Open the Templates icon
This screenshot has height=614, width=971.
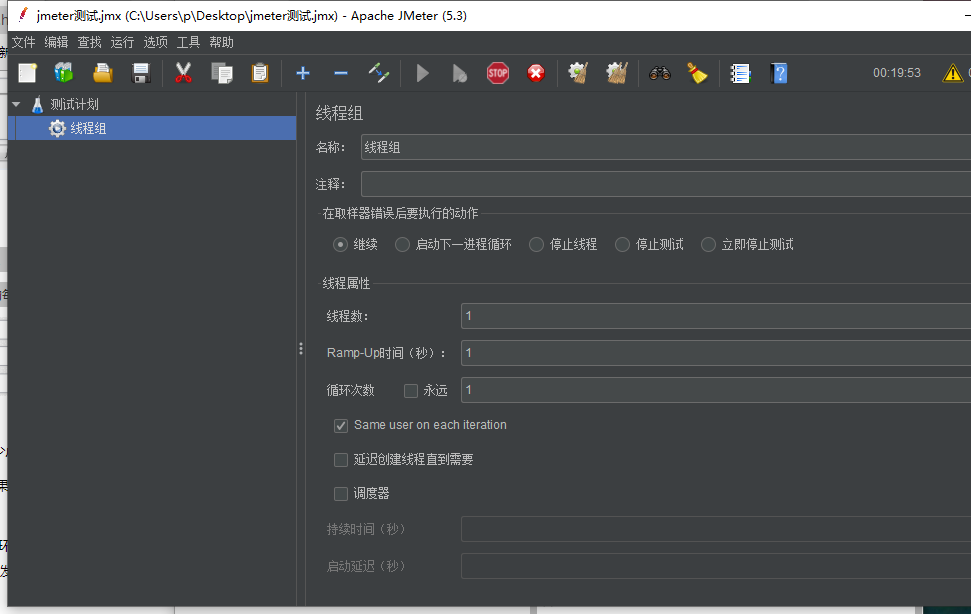64,73
